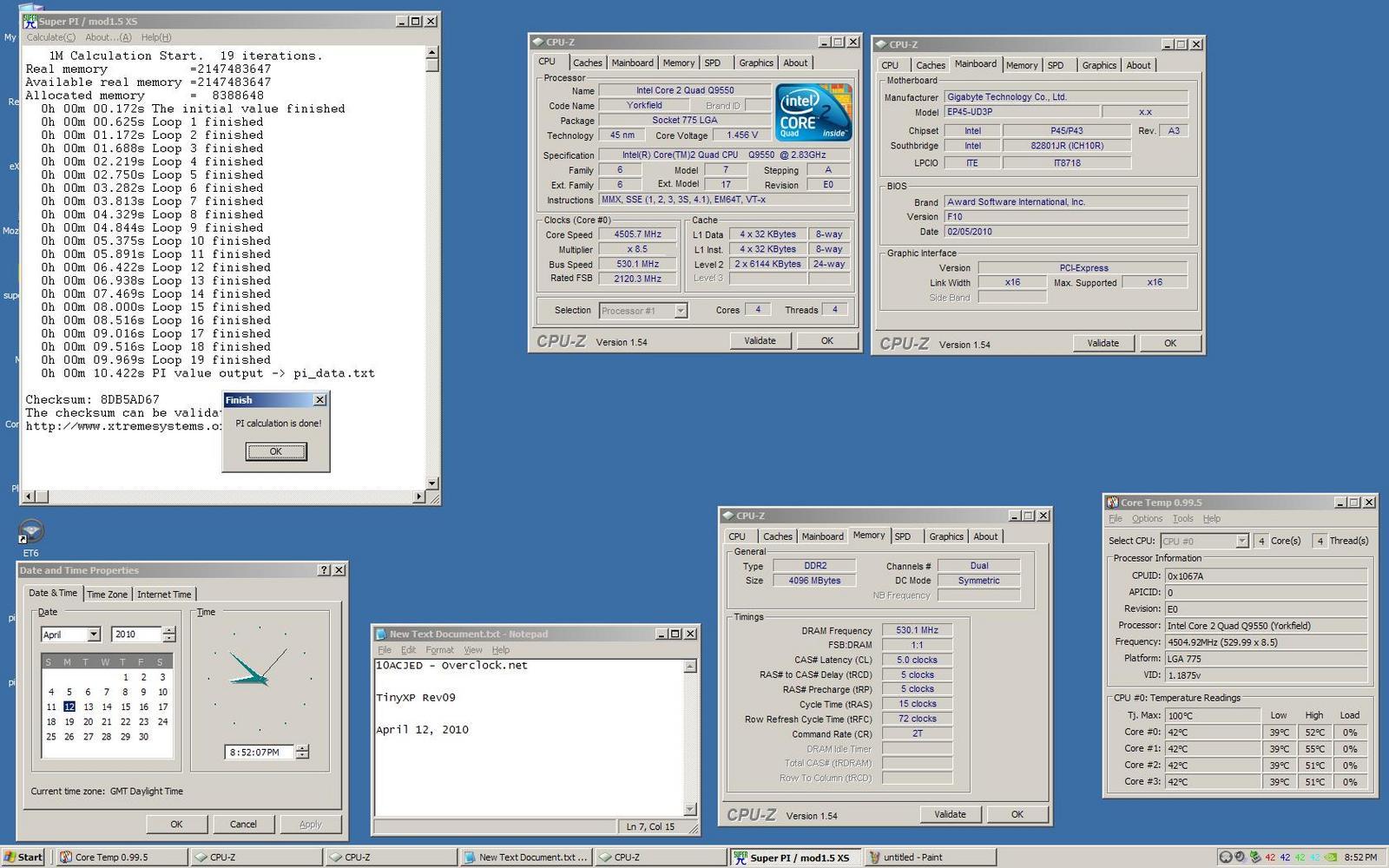The image size is (1389, 868).
Task: Click Super PI vertical scrollbar down arrow
Action: tap(432, 483)
